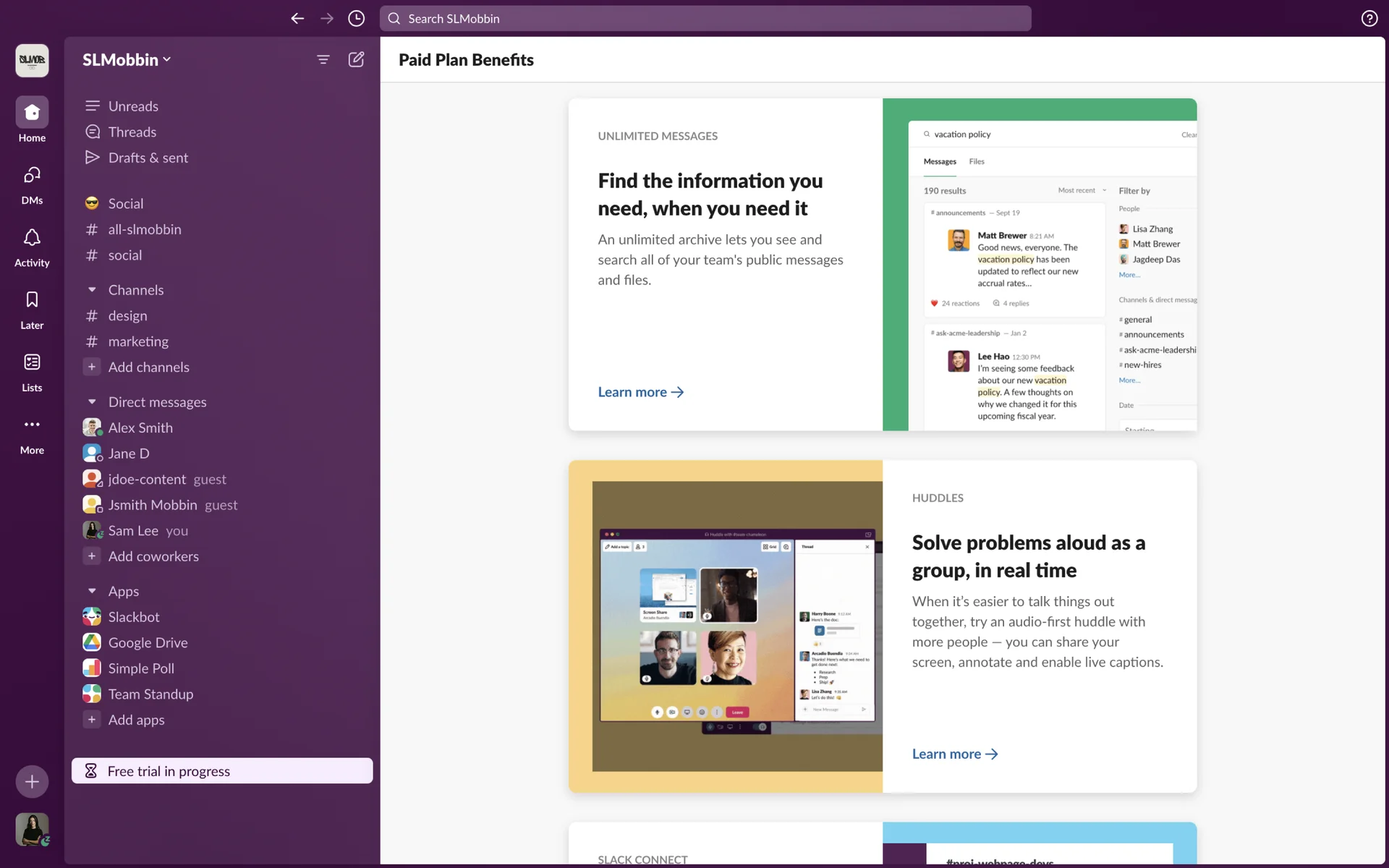Click the DMs icon in the rail
The width and height of the screenshot is (1389, 868).
[x=32, y=176]
